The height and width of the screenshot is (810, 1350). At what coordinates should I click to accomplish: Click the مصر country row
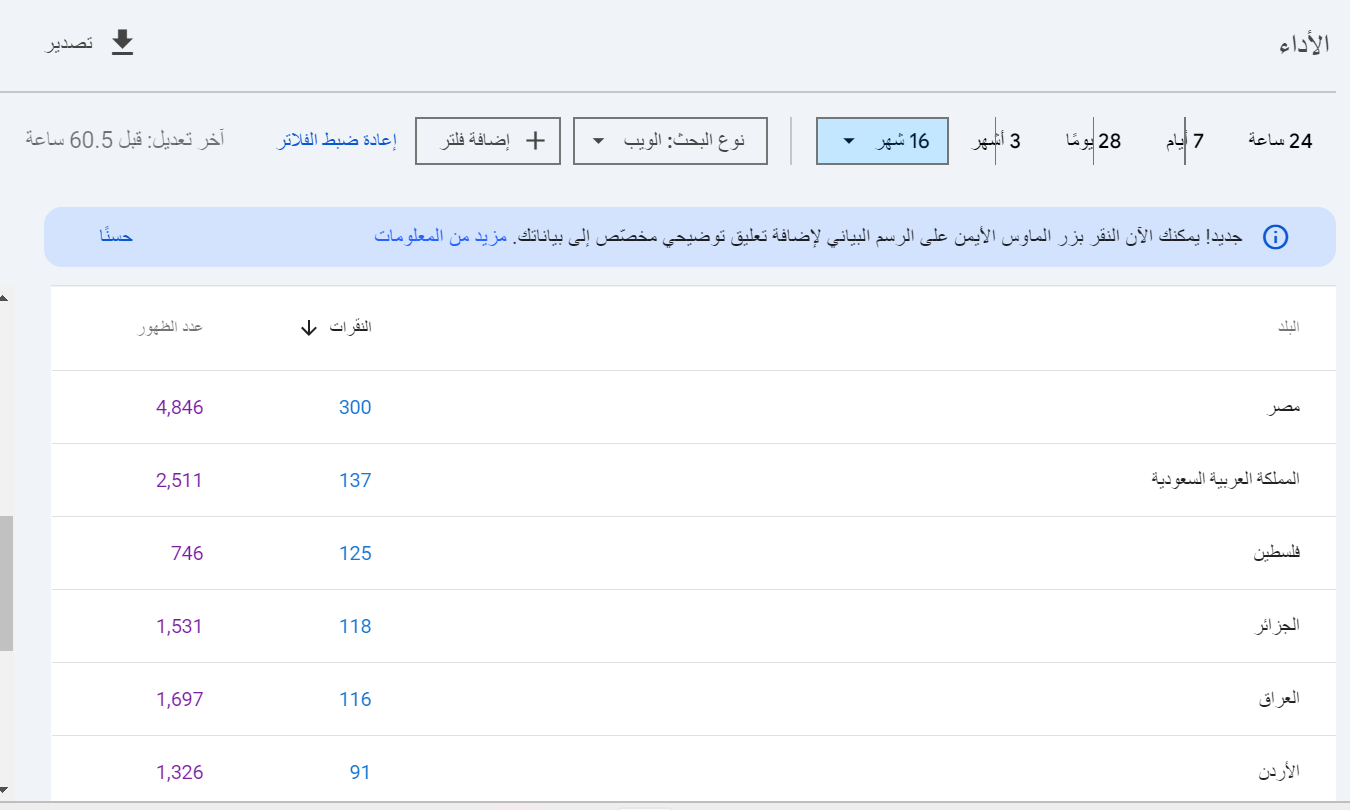point(693,407)
